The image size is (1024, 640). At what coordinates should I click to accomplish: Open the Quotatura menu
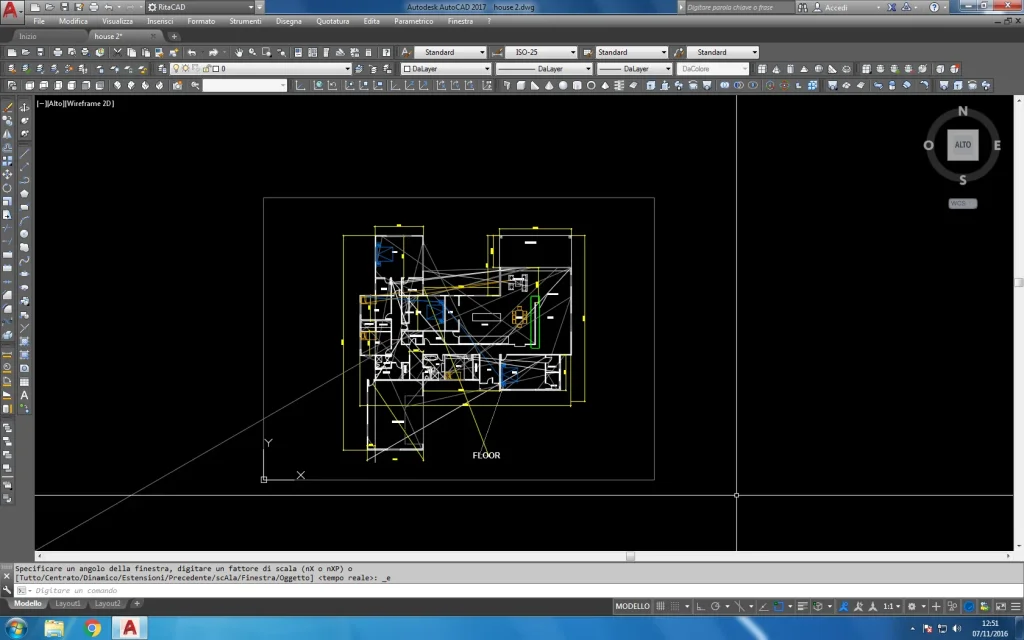pyautogui.click(x=333, y=21)
